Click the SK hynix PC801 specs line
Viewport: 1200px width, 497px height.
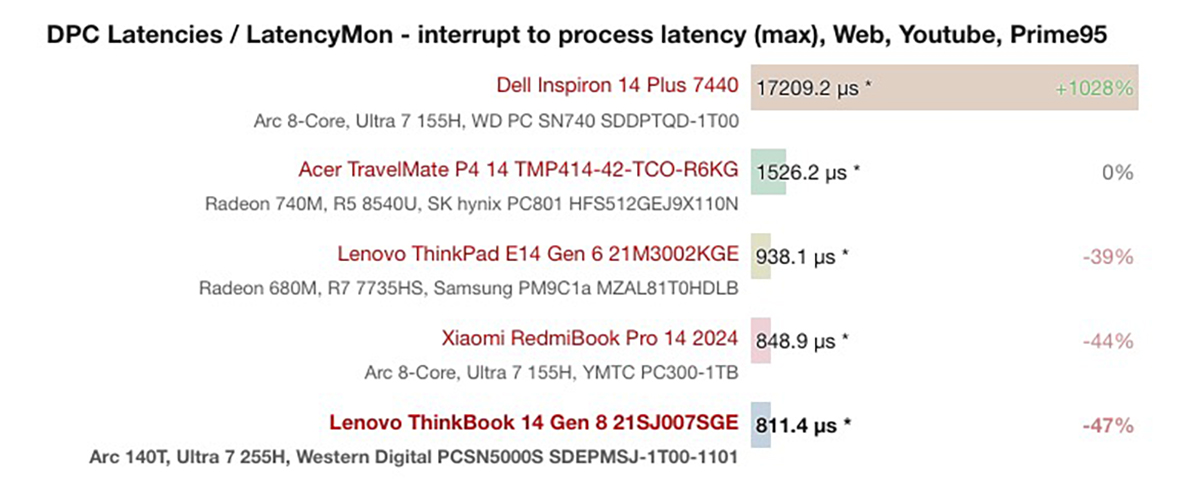point(472,204)
